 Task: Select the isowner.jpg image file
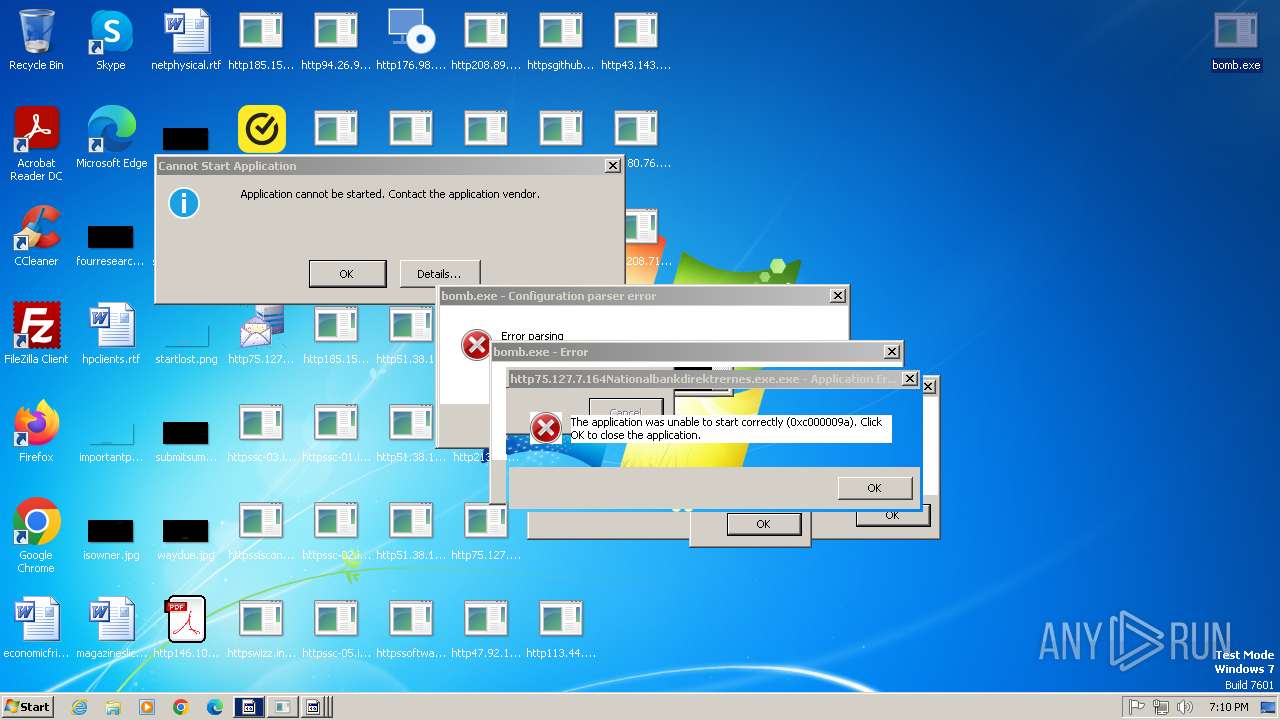point(111,540)
